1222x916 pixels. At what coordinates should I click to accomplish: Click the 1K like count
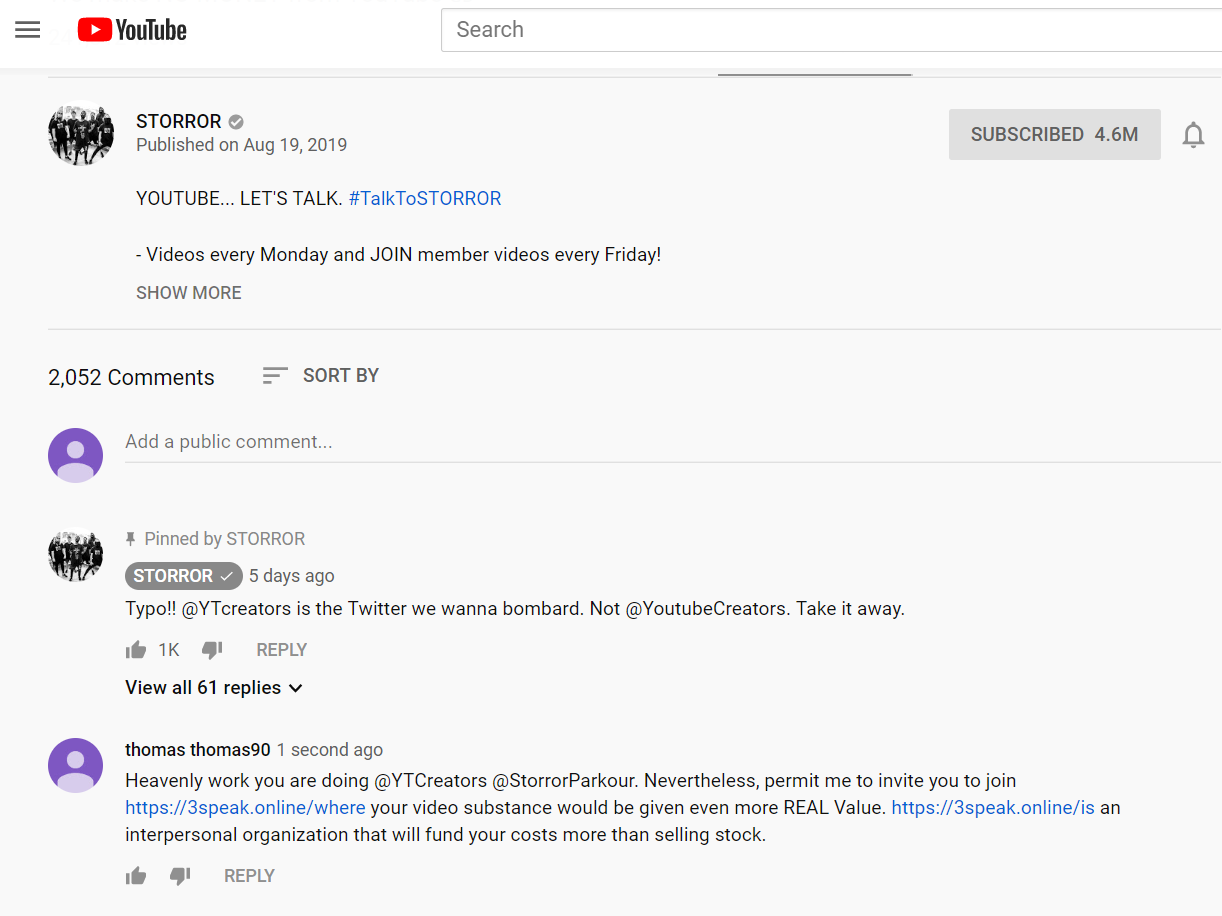click(x=168, y=650)
